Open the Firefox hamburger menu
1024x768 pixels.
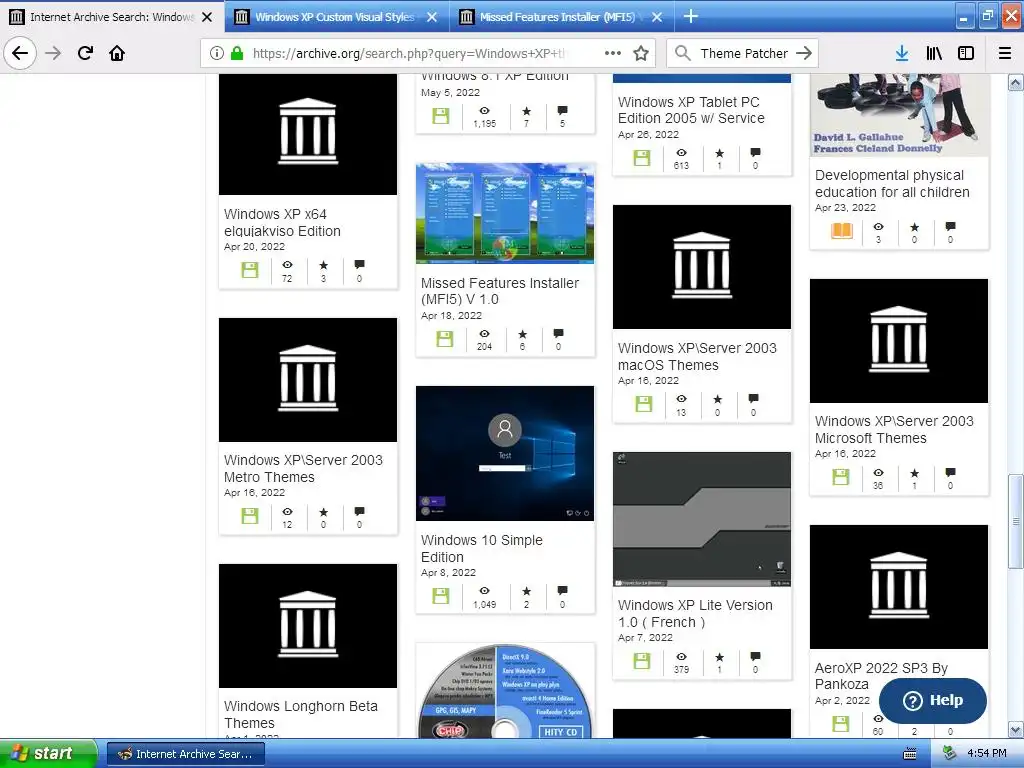coord(1005,53)
